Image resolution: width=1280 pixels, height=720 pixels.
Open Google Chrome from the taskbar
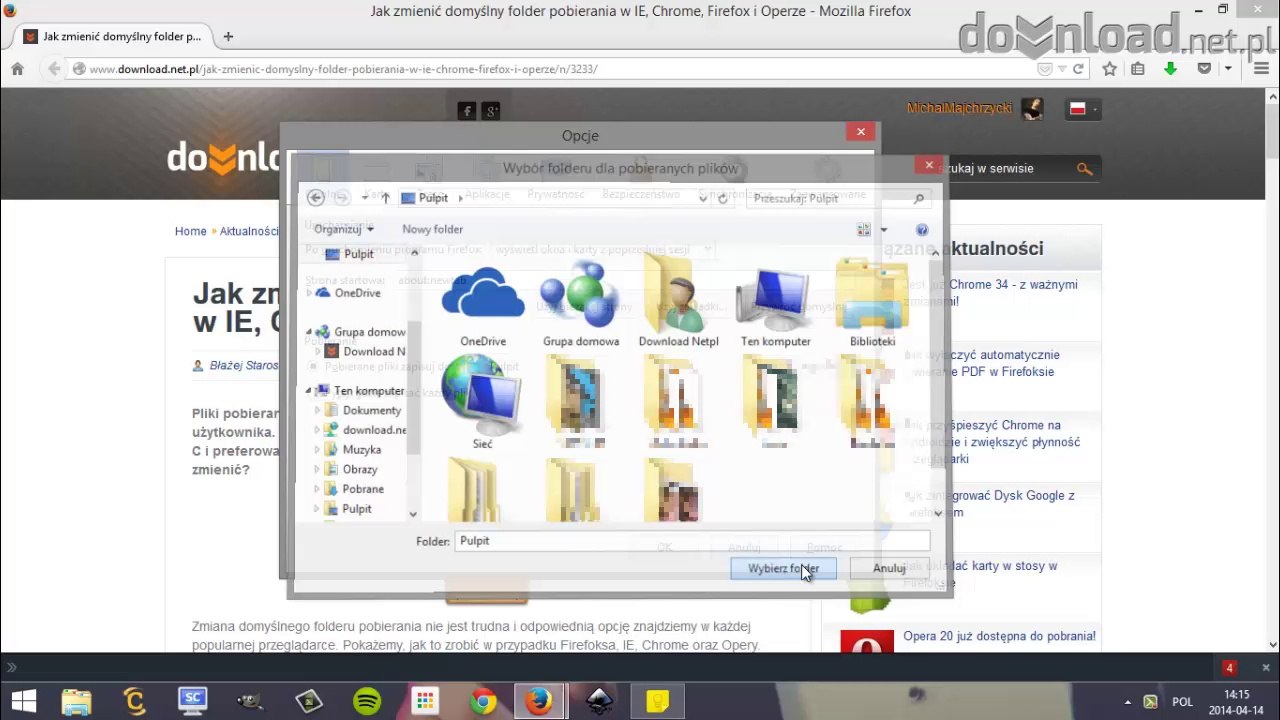(x=483, y=701)
